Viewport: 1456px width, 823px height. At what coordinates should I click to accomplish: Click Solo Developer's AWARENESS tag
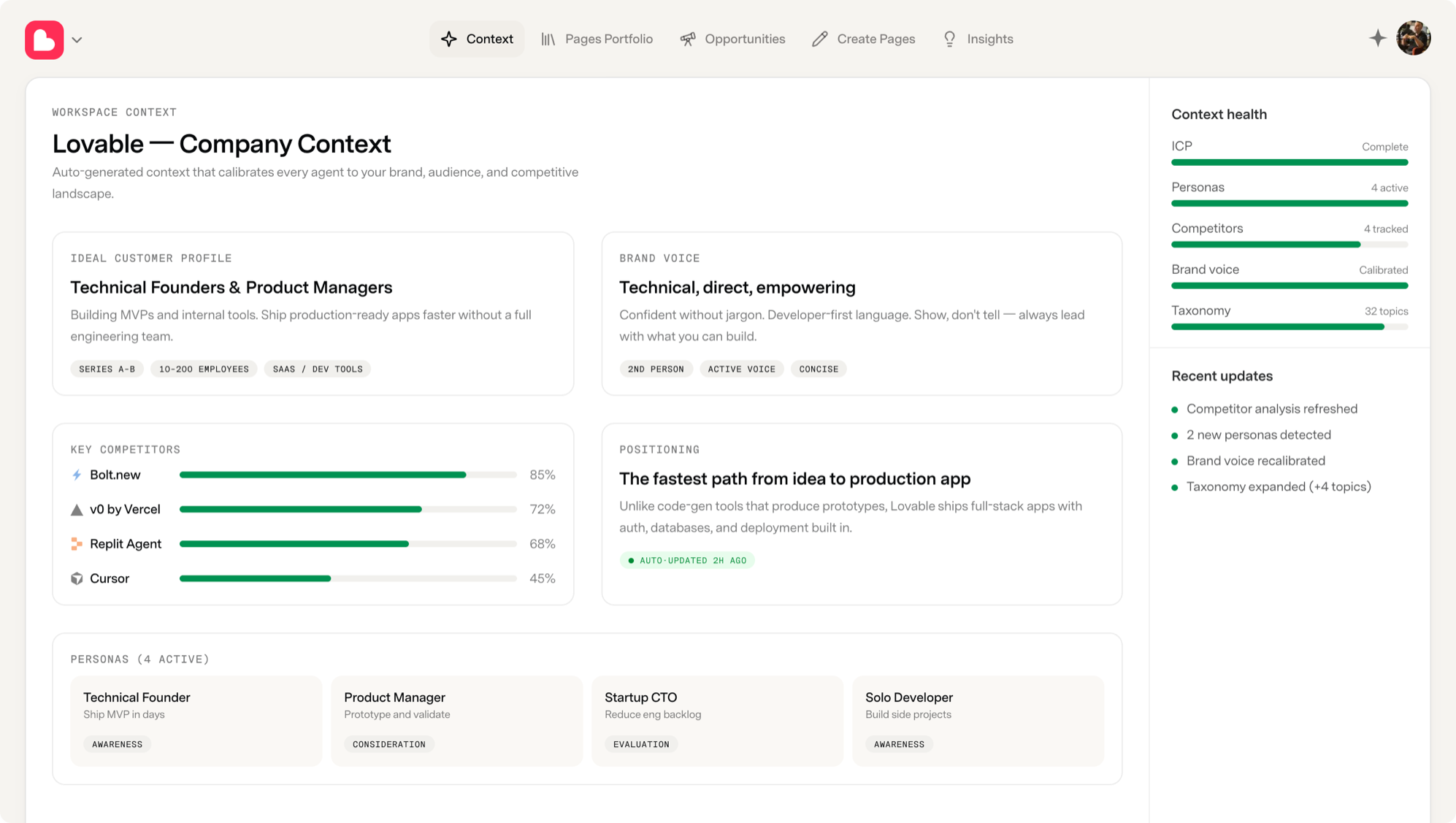(899, 744)
